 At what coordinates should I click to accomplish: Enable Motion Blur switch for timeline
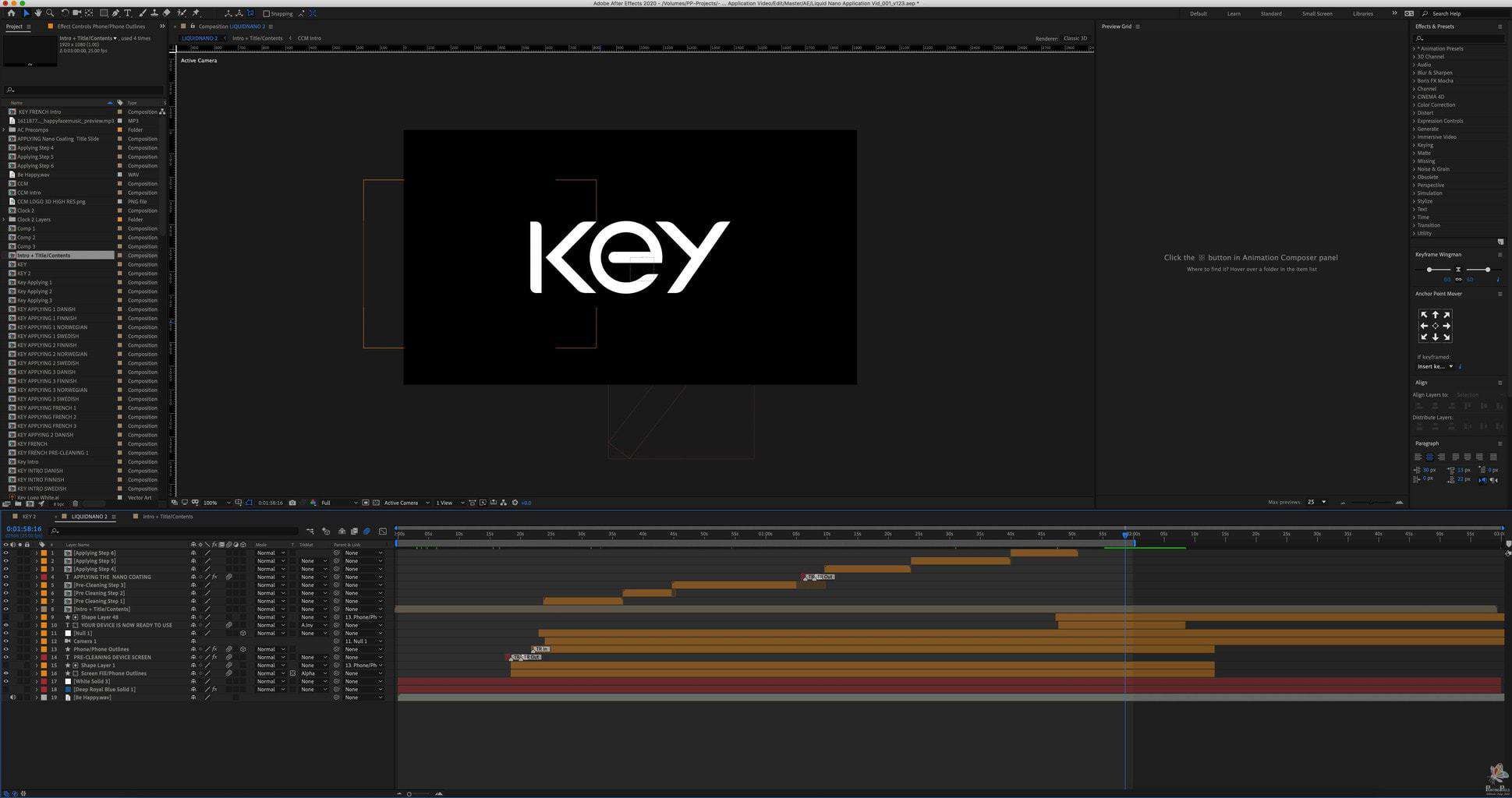366,531
